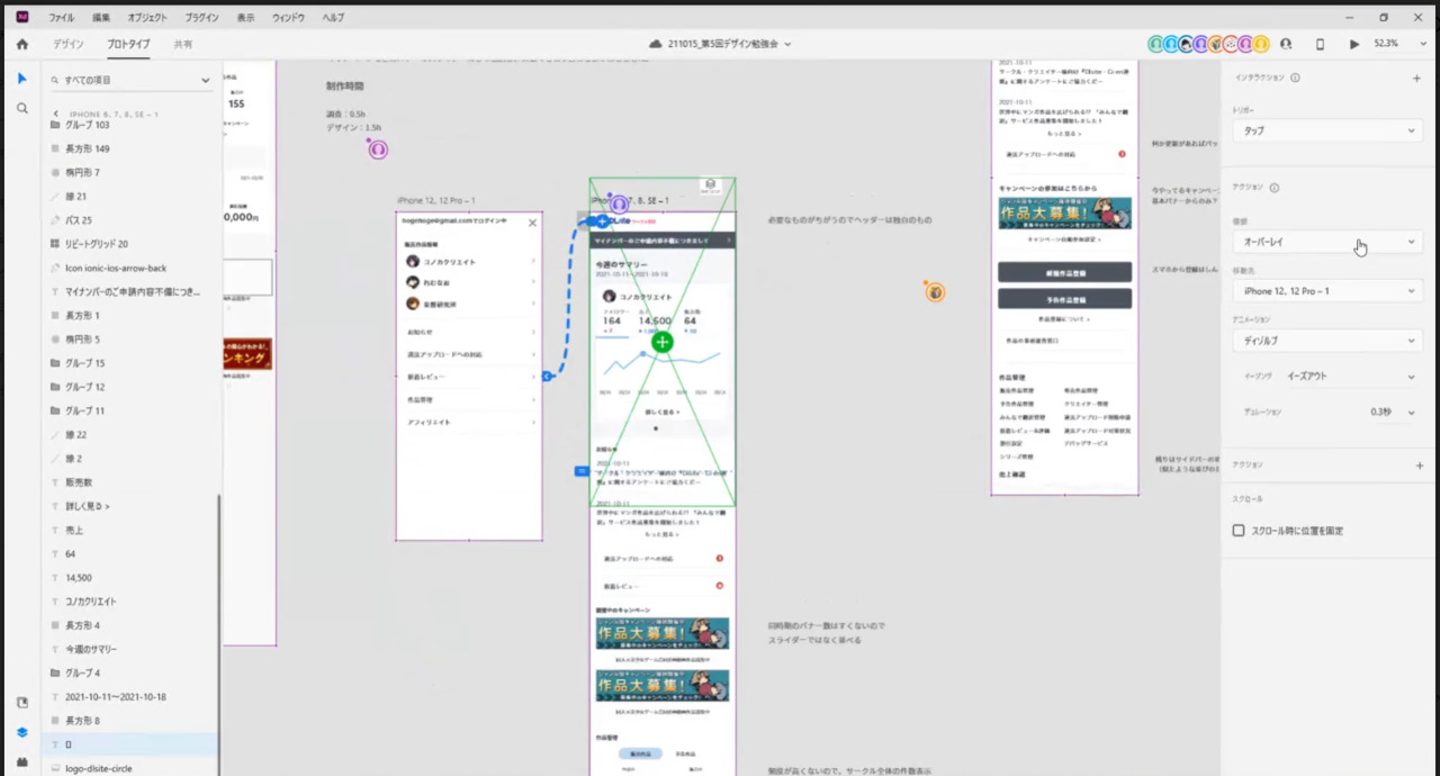Open the 52.3% zoom level dropdown
Screen dimensions: 1440x776
(x=1400, y=44)
